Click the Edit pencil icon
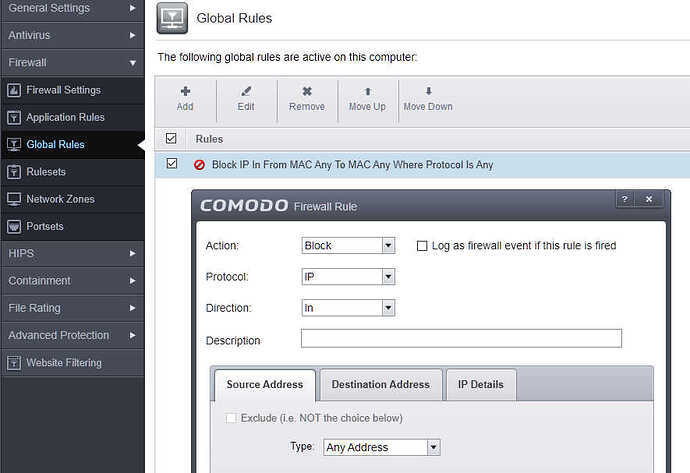690x473 pixels. pyautogui.click(x=246, y=91)
